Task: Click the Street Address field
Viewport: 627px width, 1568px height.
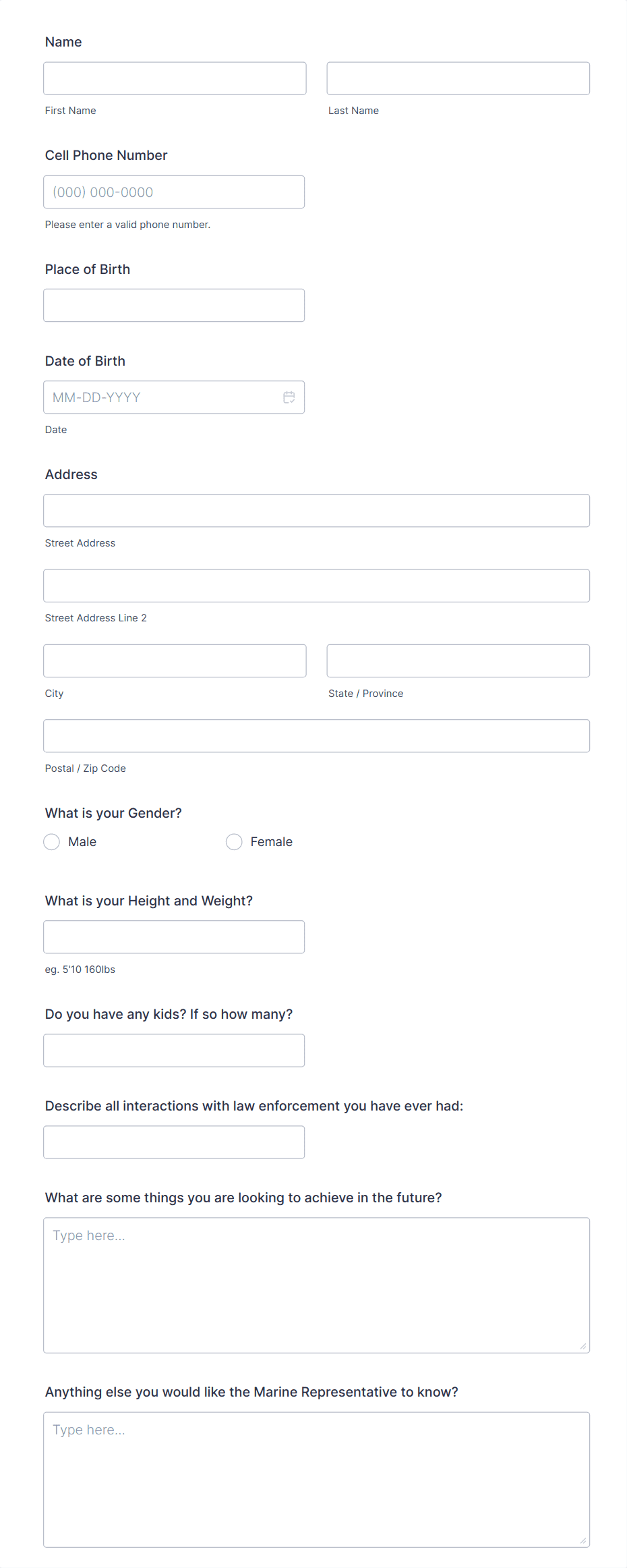Action: (316, 511)
